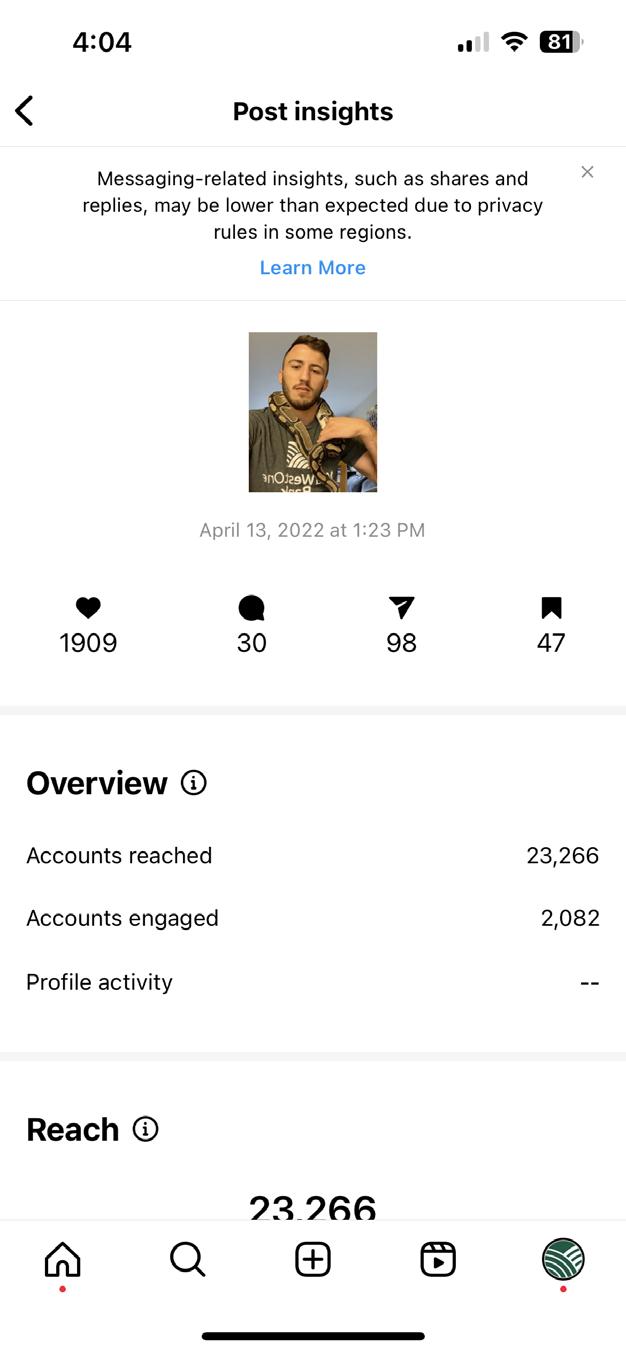Open the Learn More link
The height and width of the screenshot is (1353, 626).
(312, 268)
